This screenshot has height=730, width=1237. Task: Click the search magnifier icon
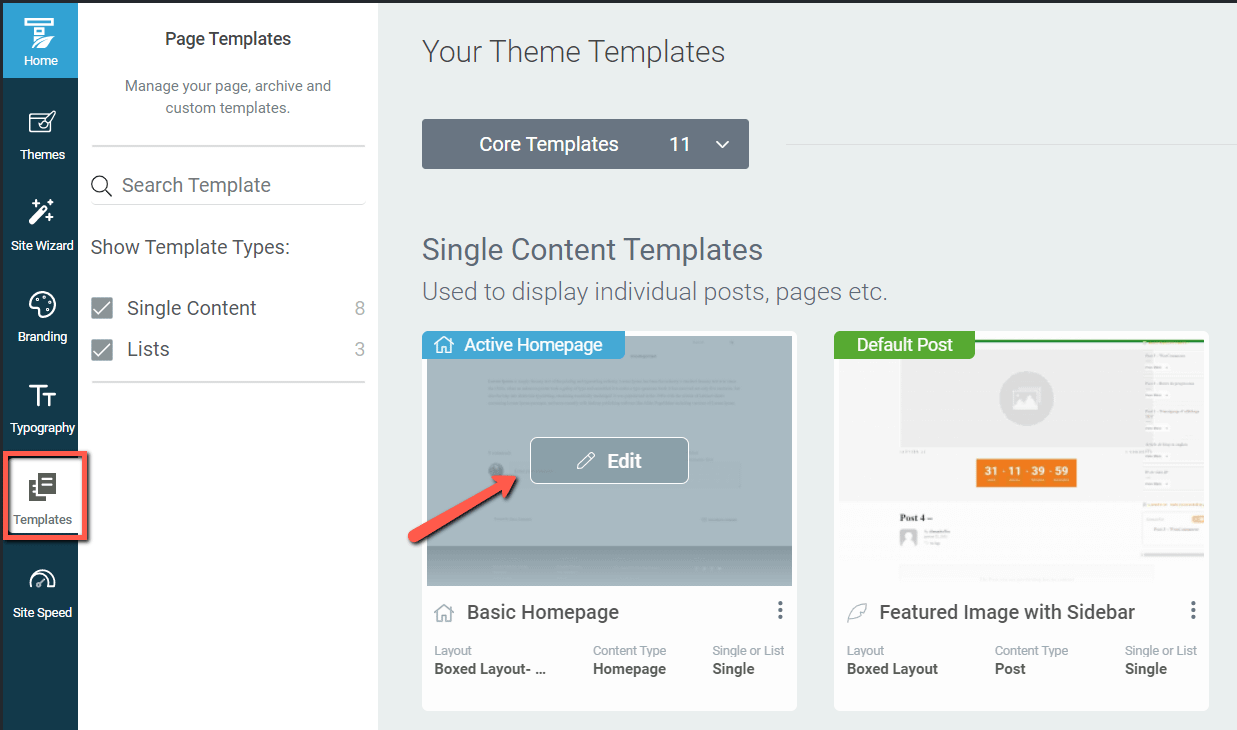coord(102,186)
